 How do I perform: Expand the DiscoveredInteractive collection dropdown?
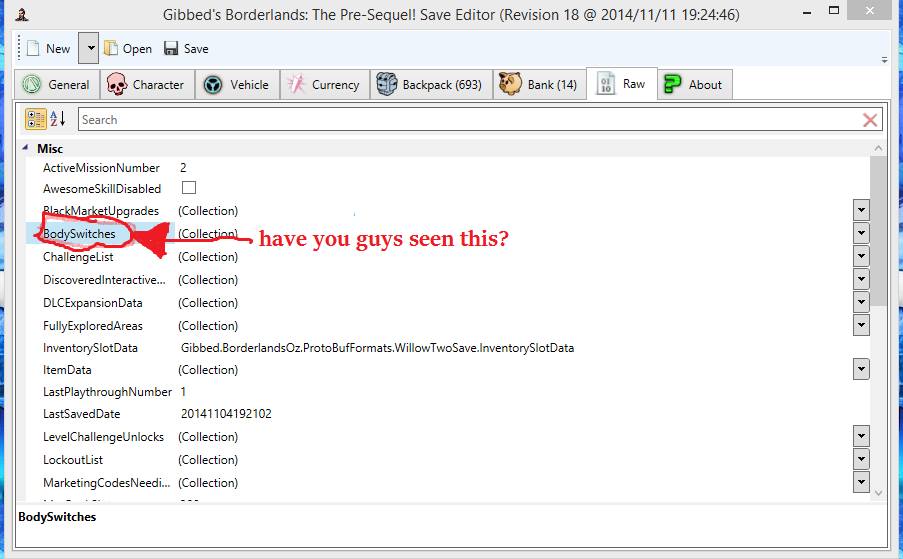(x=861, y=279)
